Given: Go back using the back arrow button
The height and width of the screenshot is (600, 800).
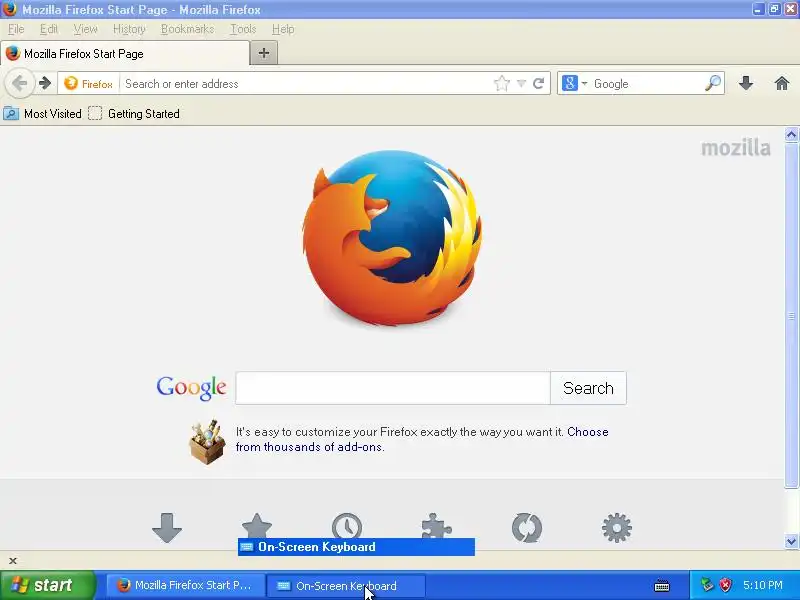Looking at the screenshot, I should (x=19, y=83).
